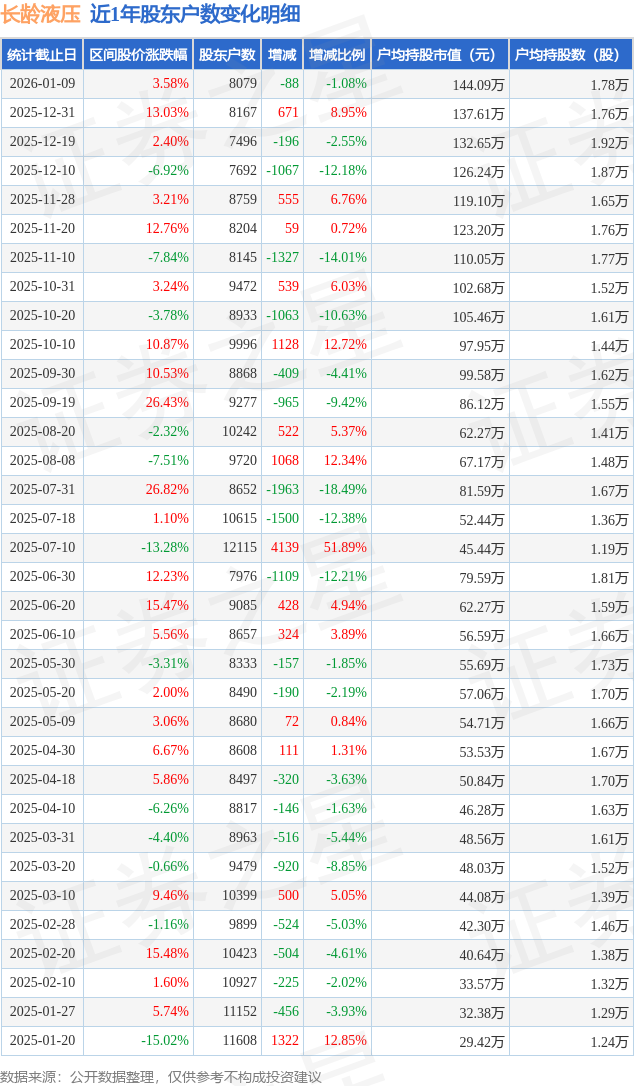Click the 户均持股市值（元） column header

coord(440,55)
